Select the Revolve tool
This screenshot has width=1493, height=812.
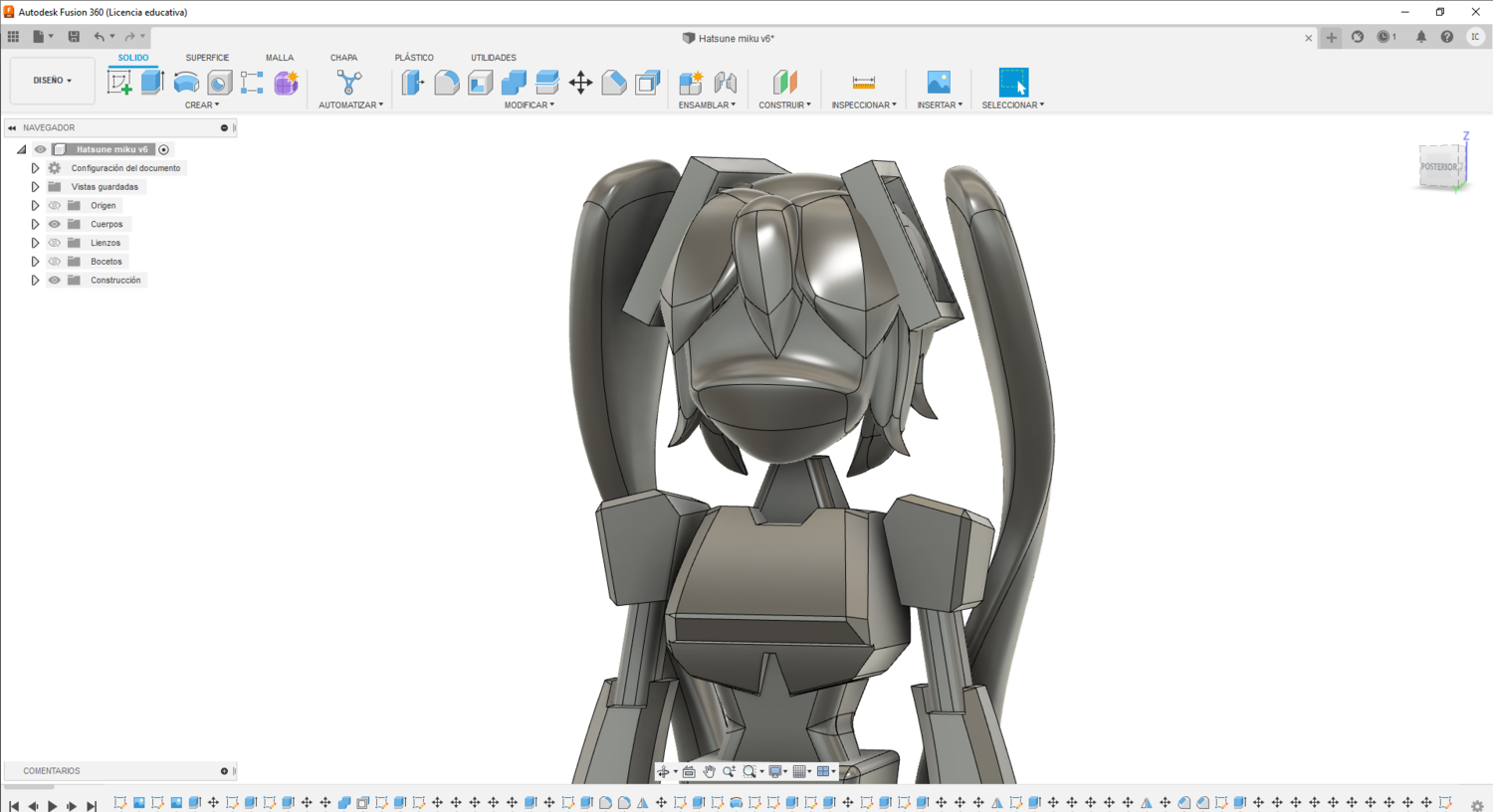(186, 83)
